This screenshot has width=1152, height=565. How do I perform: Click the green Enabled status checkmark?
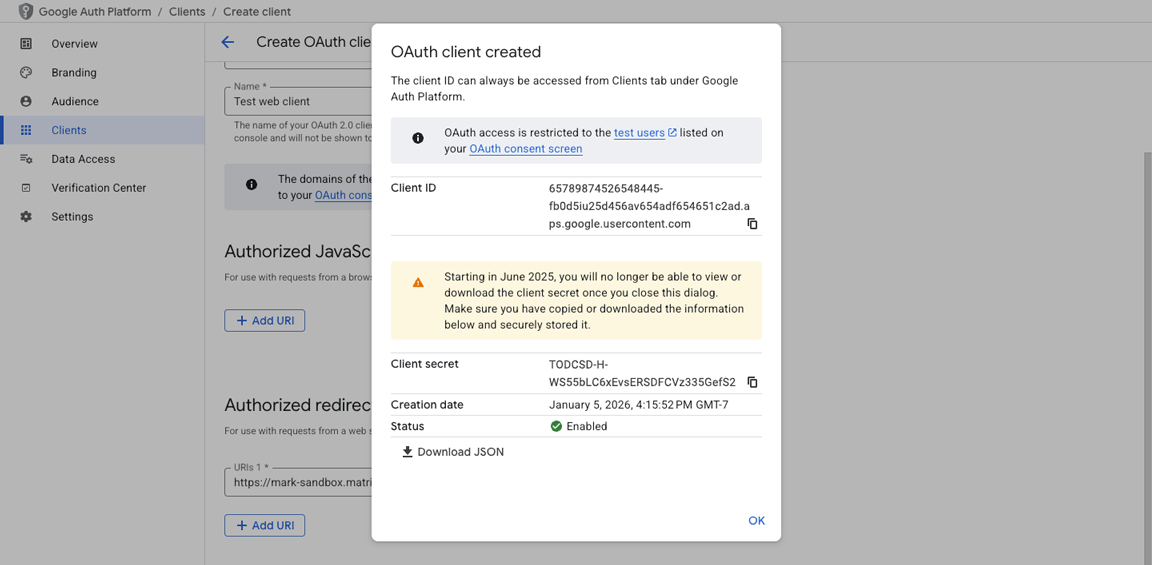tap(556, 426)
